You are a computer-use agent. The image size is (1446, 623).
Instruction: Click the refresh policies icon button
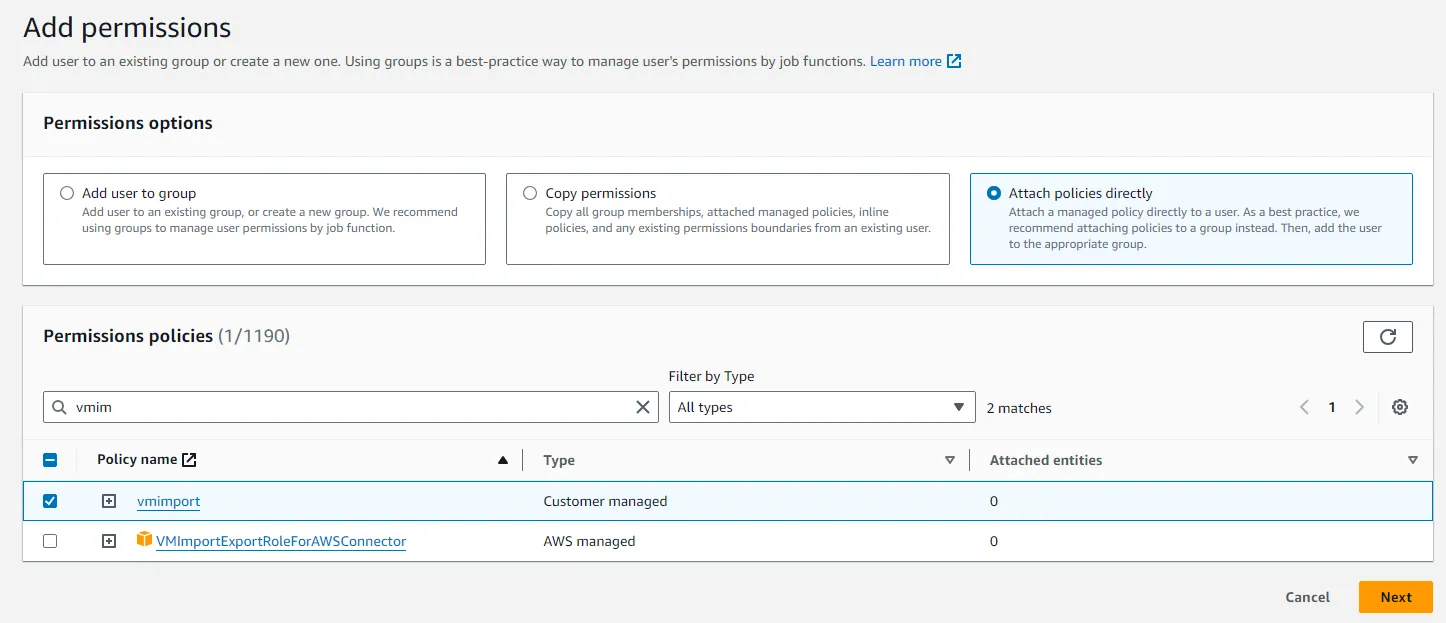pos(1387,337)
